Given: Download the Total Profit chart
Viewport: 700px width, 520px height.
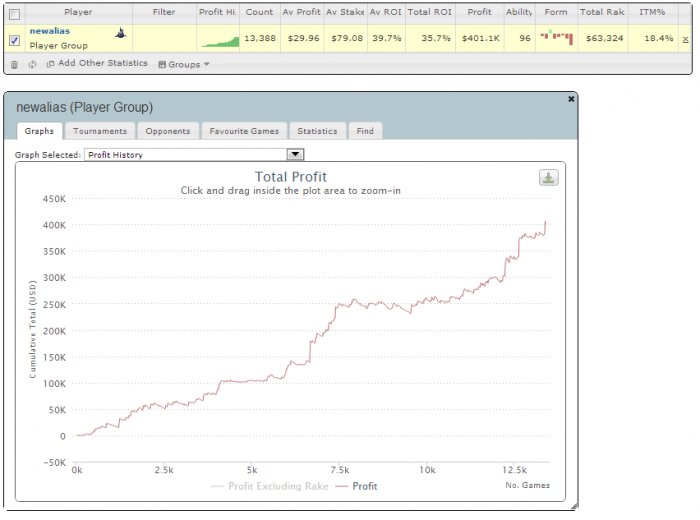Looking at the screenshot, I should 548,178.
